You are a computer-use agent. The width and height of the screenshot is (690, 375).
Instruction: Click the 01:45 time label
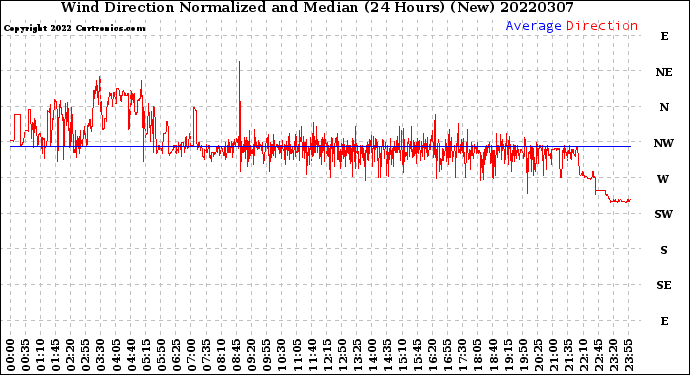56,355
